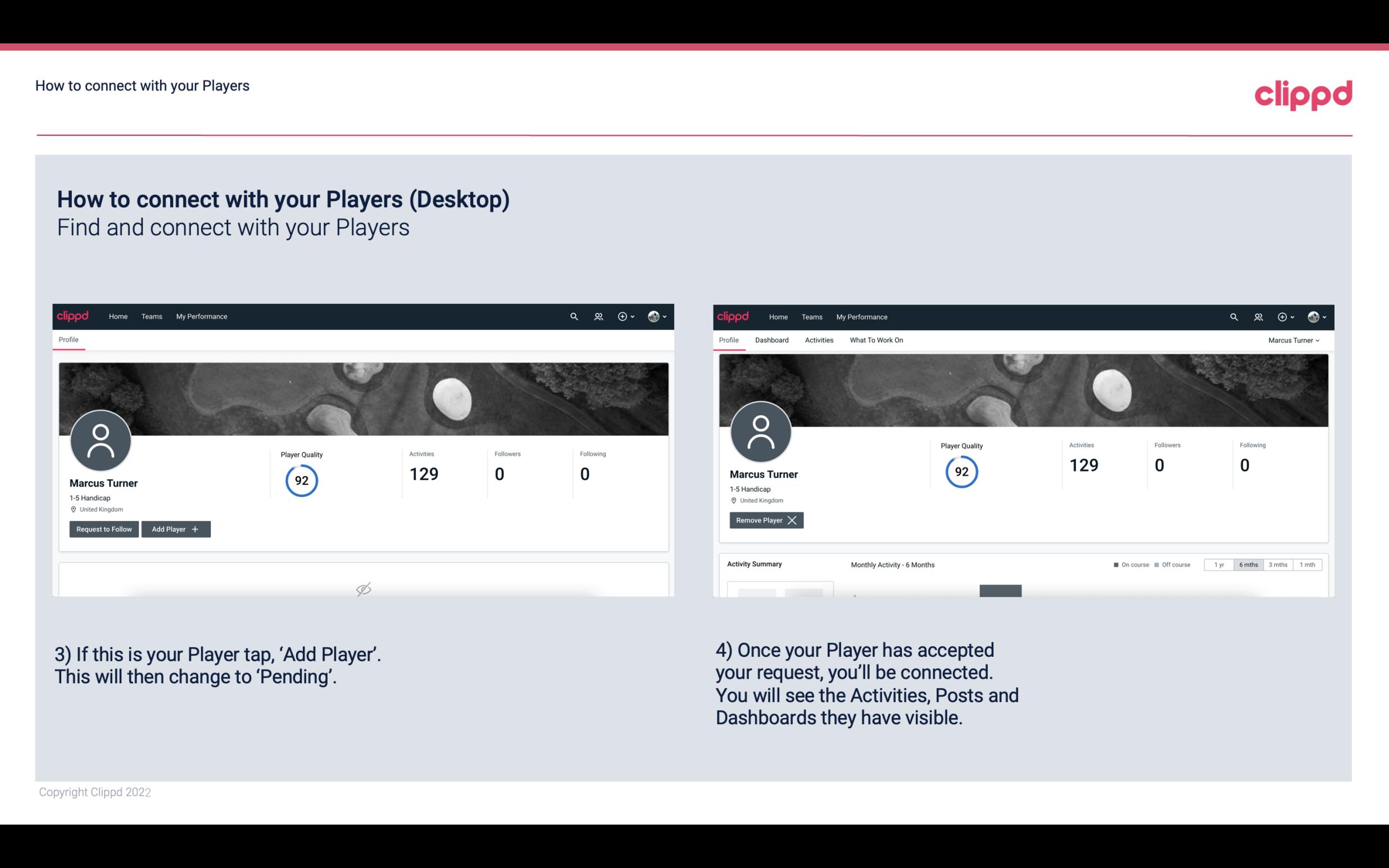Click the Clippd logo in right panel nav
1389x868 pixels.
tap(733, 316)
